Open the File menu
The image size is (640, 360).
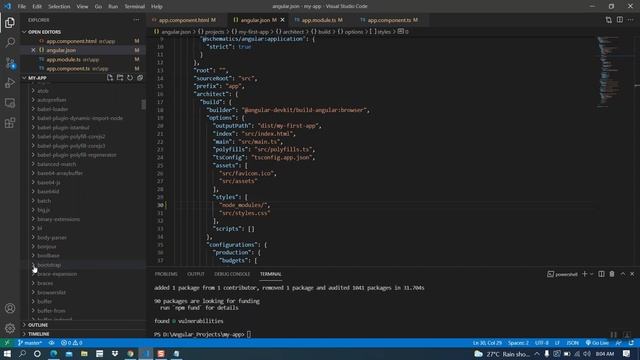[x=21, y=7]
